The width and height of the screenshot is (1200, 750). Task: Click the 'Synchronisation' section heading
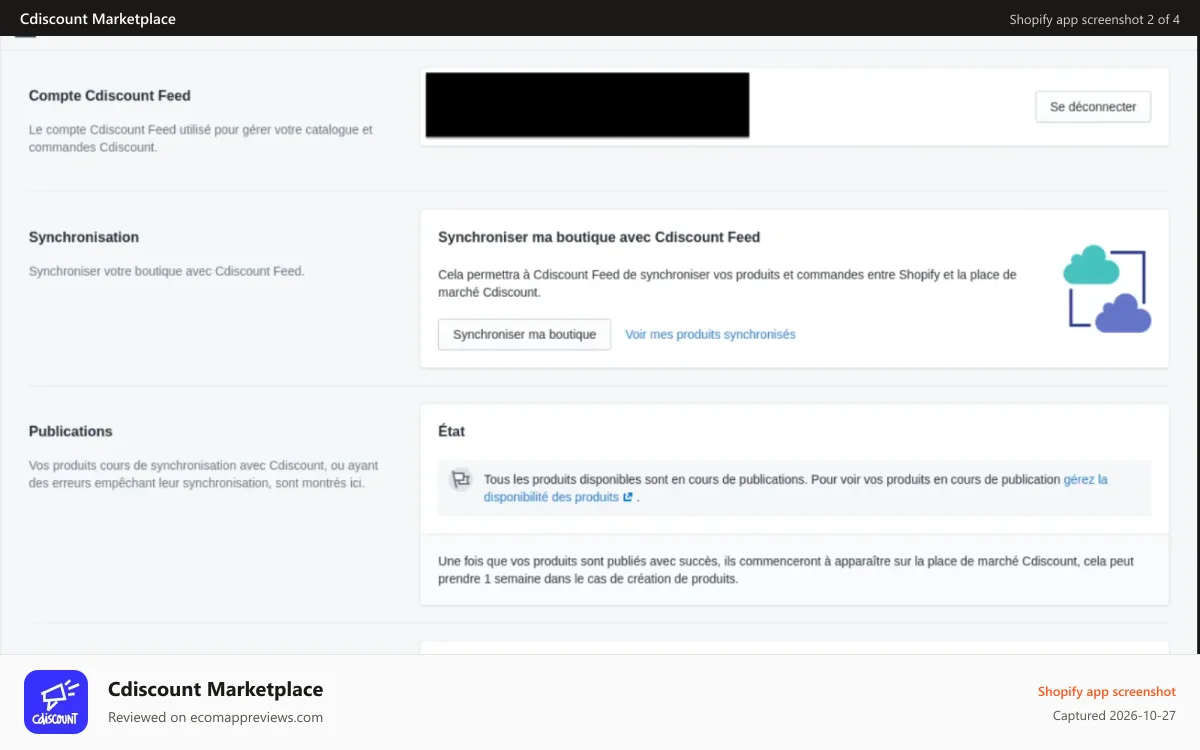84,237
